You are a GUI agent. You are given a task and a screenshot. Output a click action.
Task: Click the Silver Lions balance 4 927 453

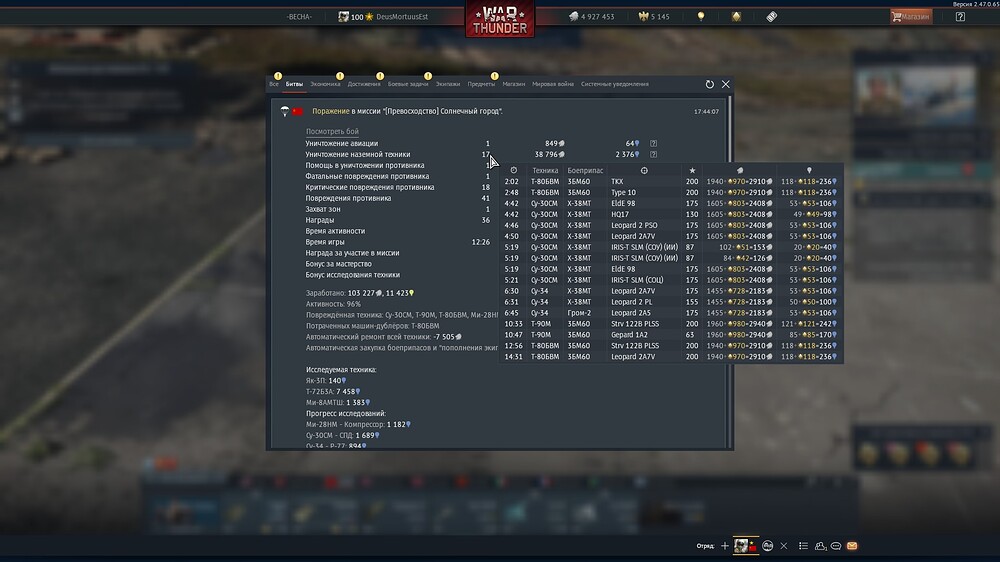coord(592,17)
